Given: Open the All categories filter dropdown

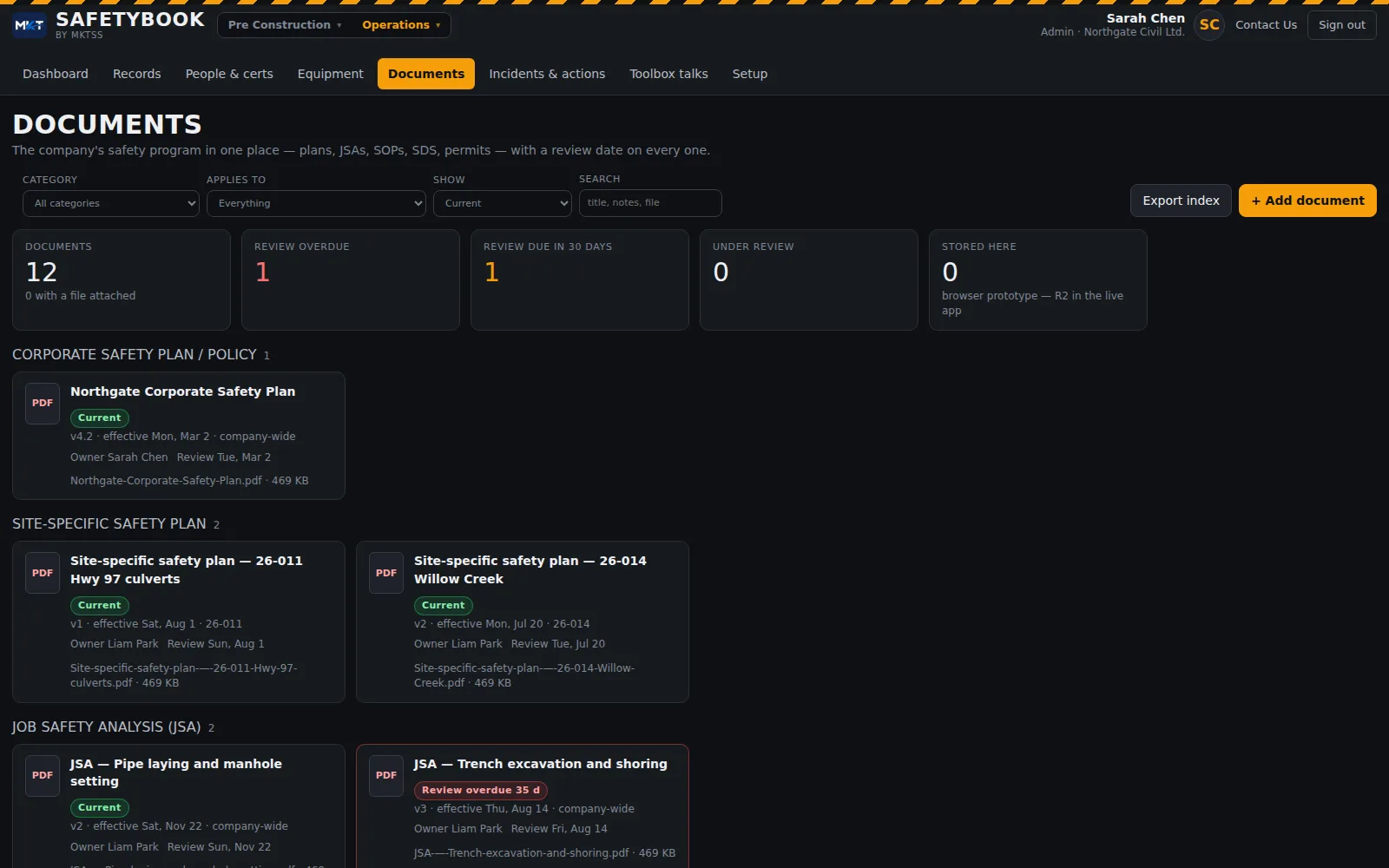Looking at the screenshot, I should pos(111,203).
